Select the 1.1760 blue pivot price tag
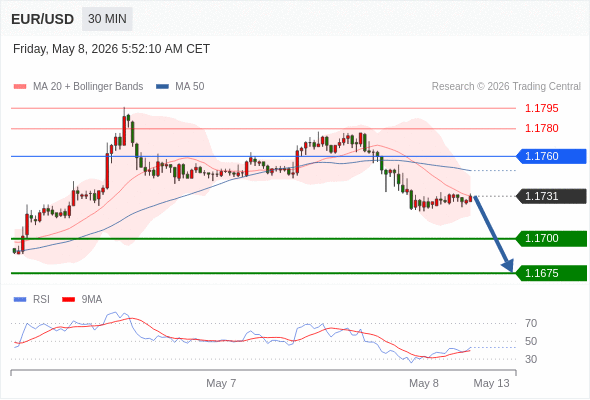Viewport: 590px width, 400px height. 551,156
